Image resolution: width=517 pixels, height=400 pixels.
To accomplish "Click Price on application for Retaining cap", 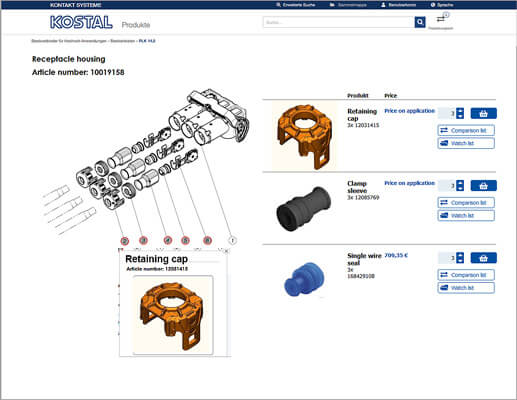I will tap(410, 111).
